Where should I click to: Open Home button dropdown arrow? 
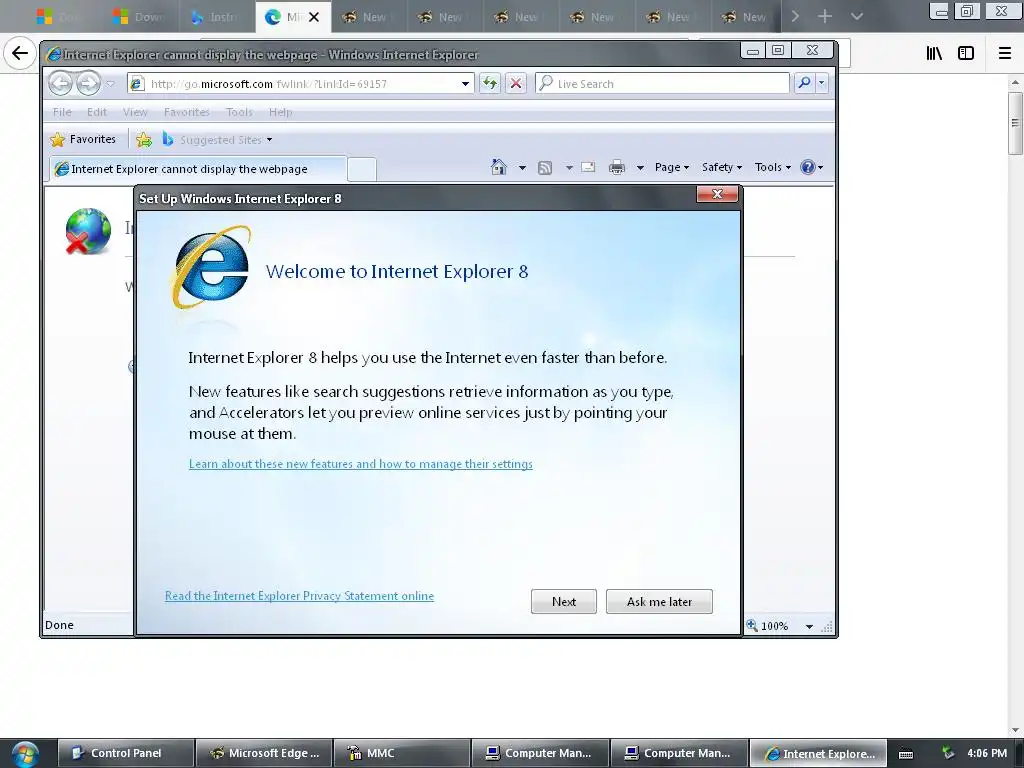522,168
